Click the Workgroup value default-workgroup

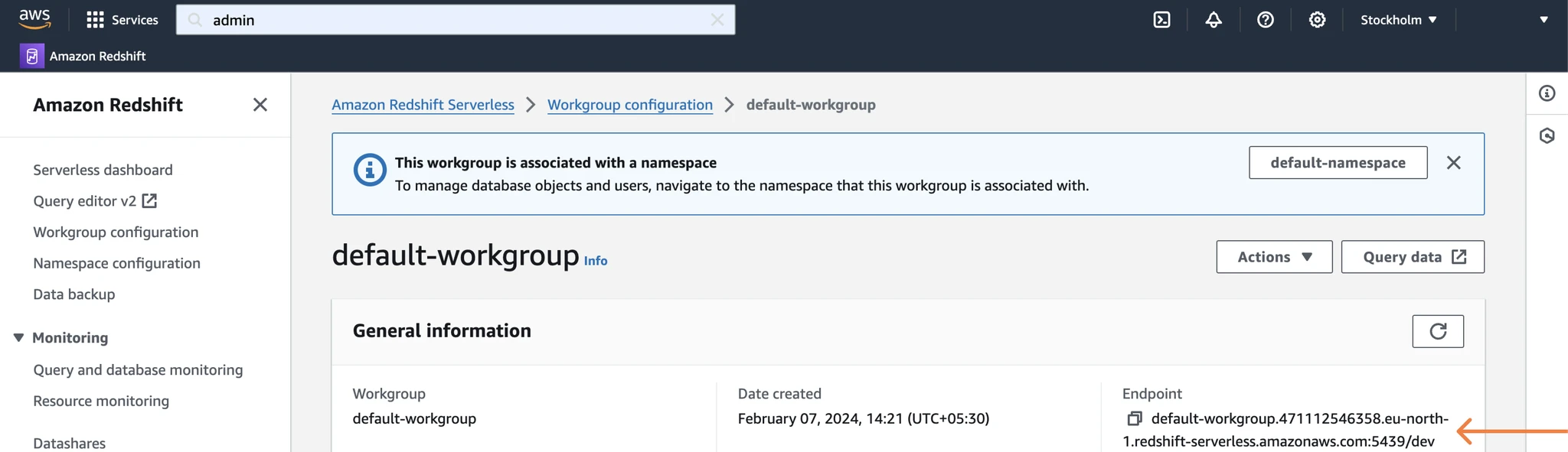414,418
